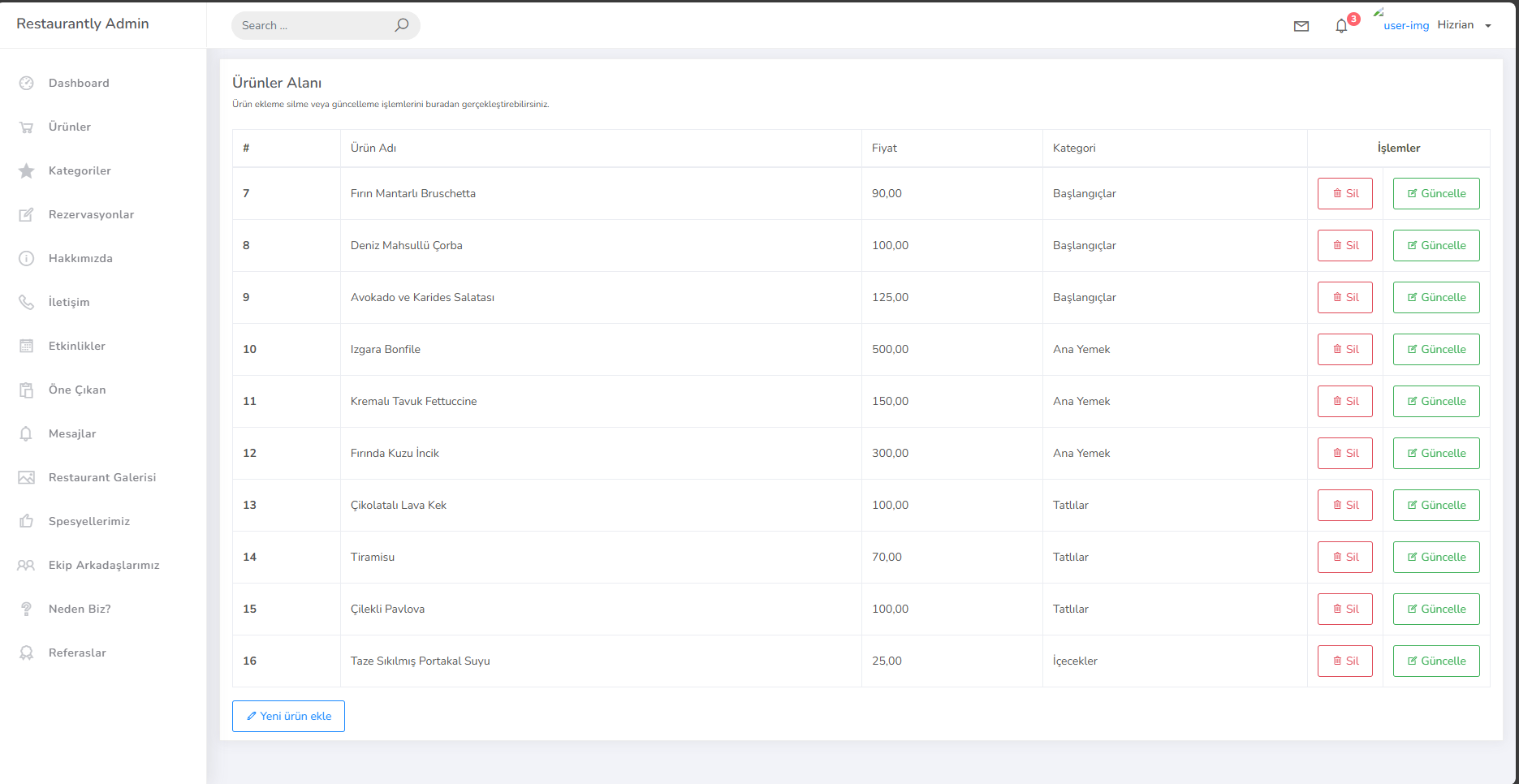Image resolution: width=1519 pixels, height=784 pixels.
Task: Expand the Hizrian user dropdown
Action: point(1464,25)
